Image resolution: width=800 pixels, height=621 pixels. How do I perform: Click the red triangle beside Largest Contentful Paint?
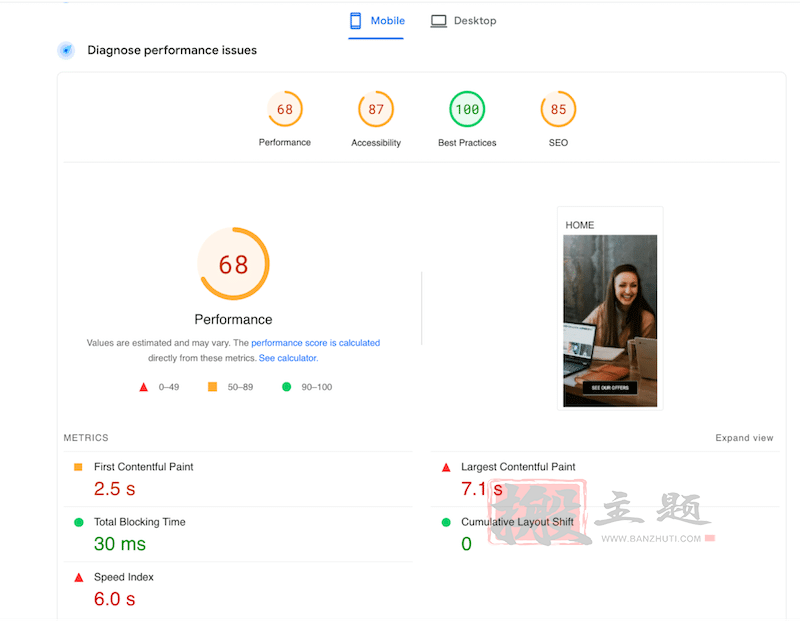coord(446,467)
